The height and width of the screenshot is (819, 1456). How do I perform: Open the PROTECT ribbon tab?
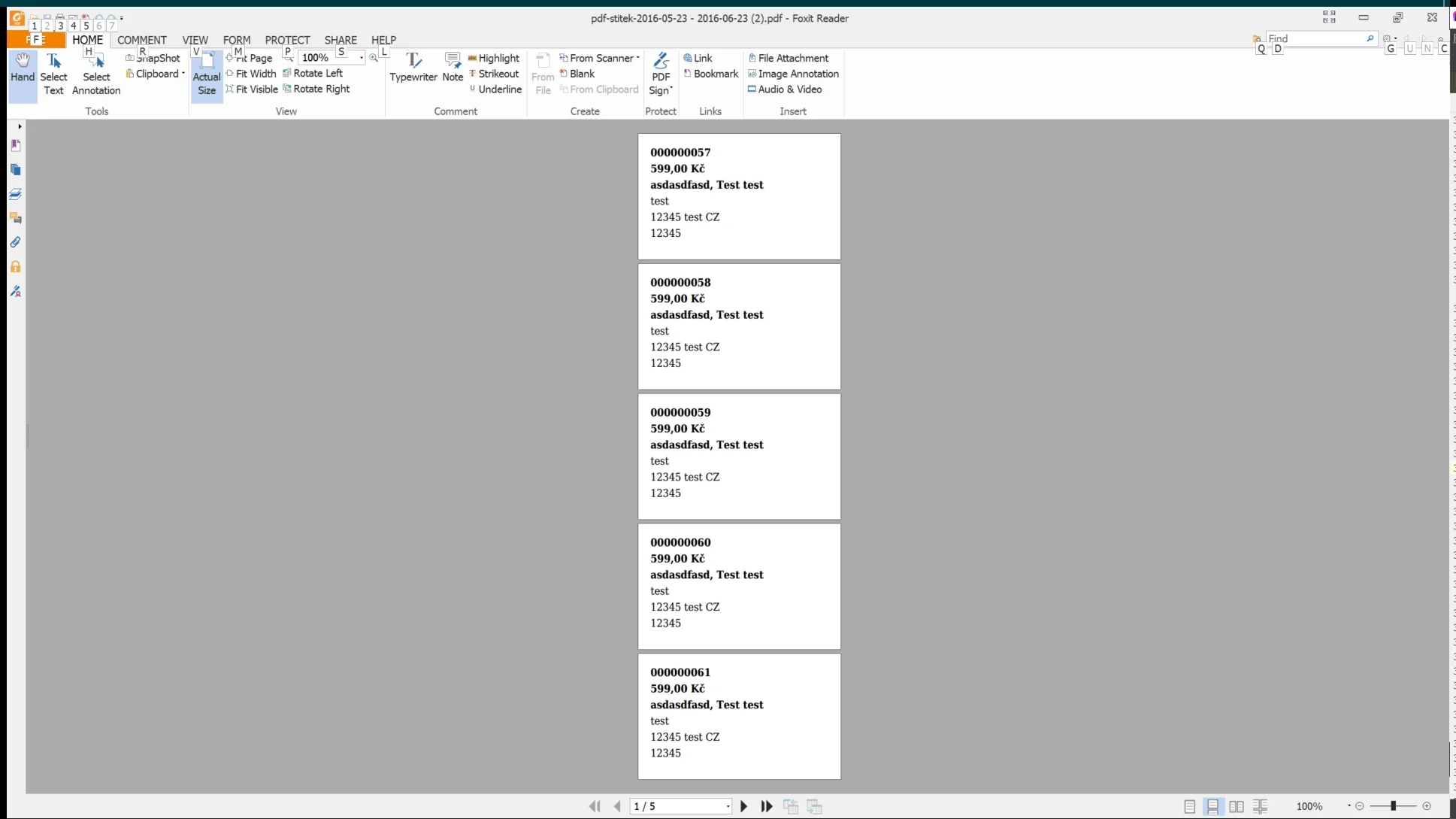click(287, 40)
